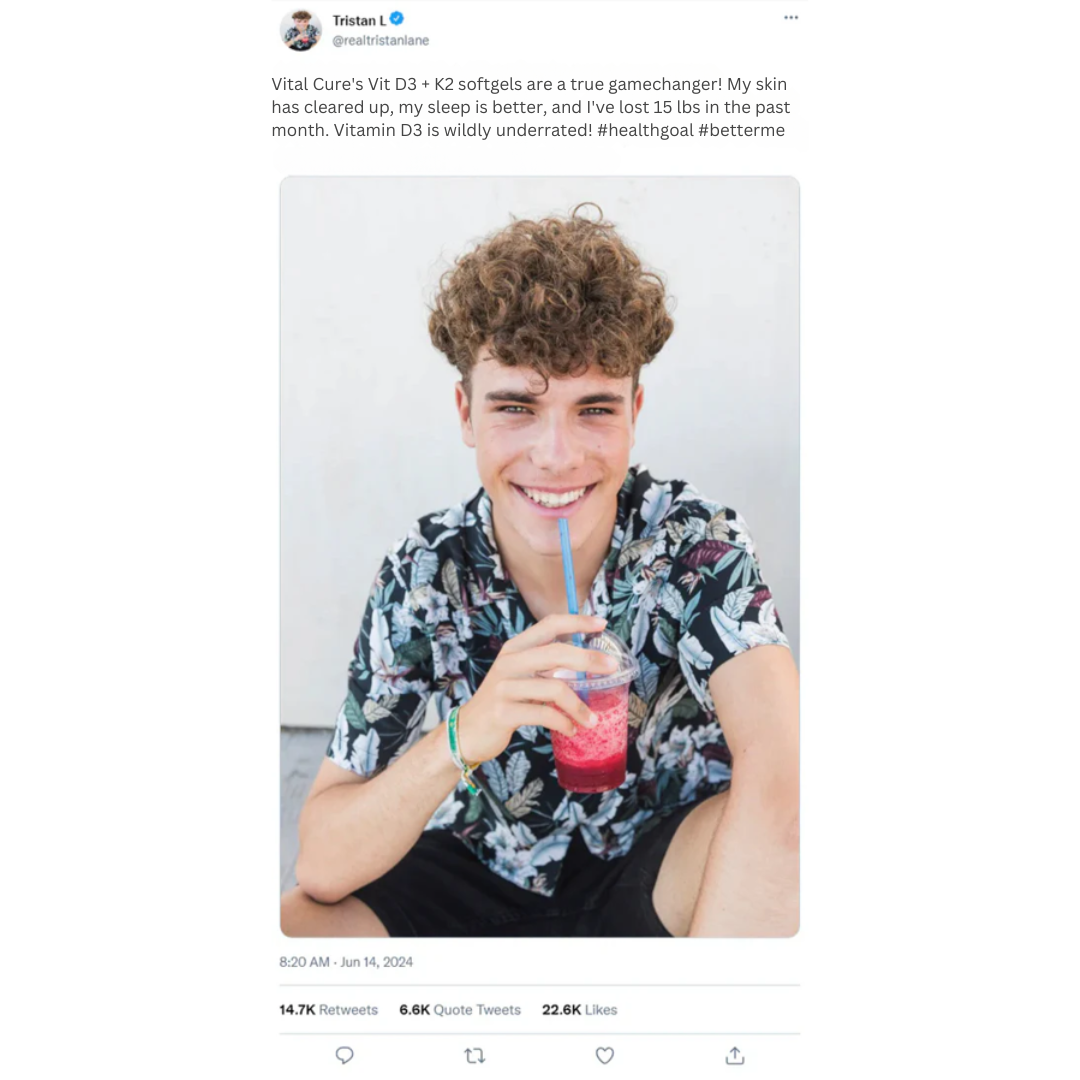View the 14.7K Retweets list
1080x1080 pixels.
(x=329, y=1010)
